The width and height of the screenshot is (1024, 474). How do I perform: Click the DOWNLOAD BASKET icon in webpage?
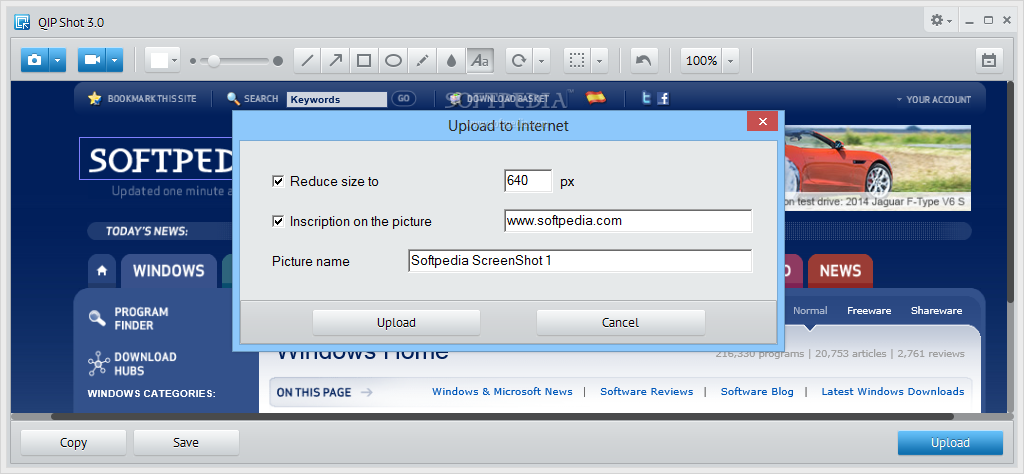point(455,99)
